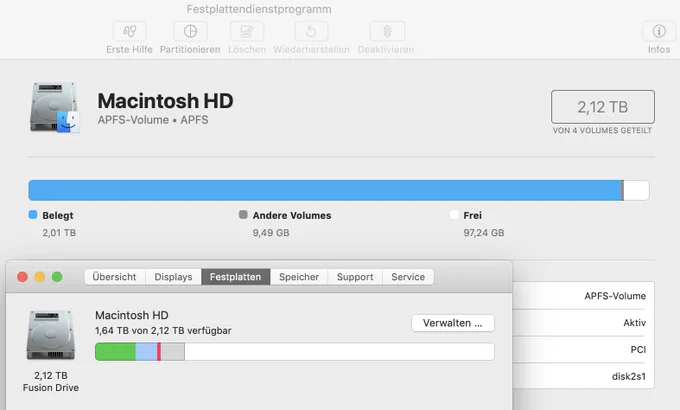Minimize the window with the yellow button
The height and width of the screenshot is (410, 680).
pos(40,277)
